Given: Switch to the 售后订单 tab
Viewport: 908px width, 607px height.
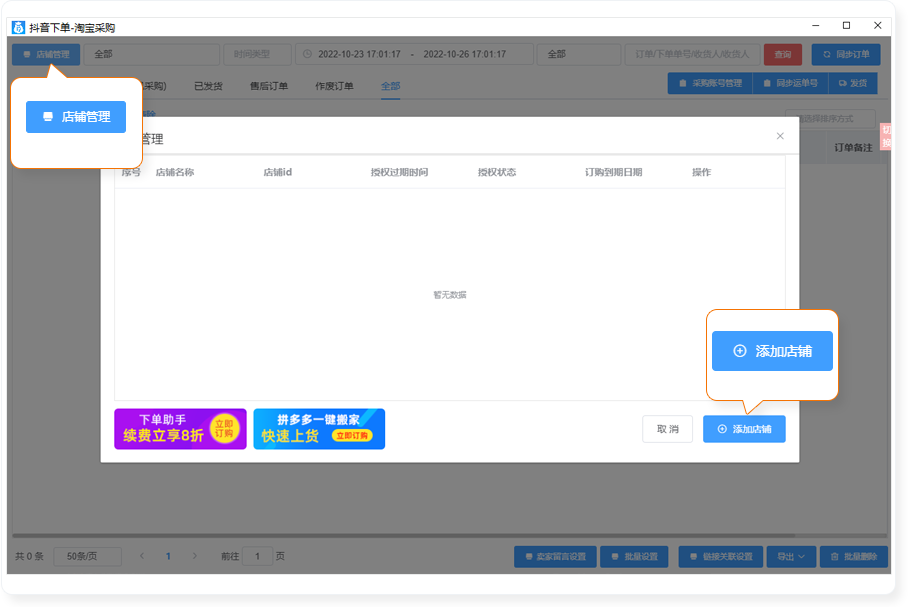Looking at the screenshot, I should pos(269,86).
